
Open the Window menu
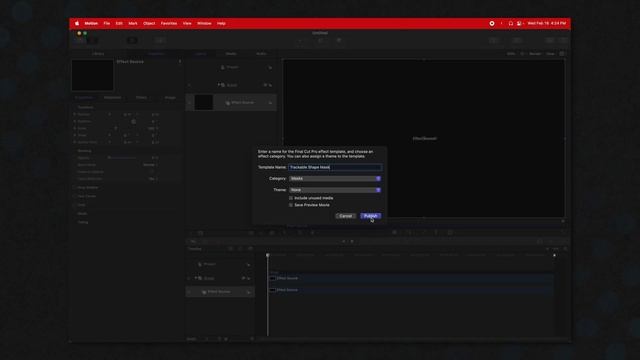point(204,23)
